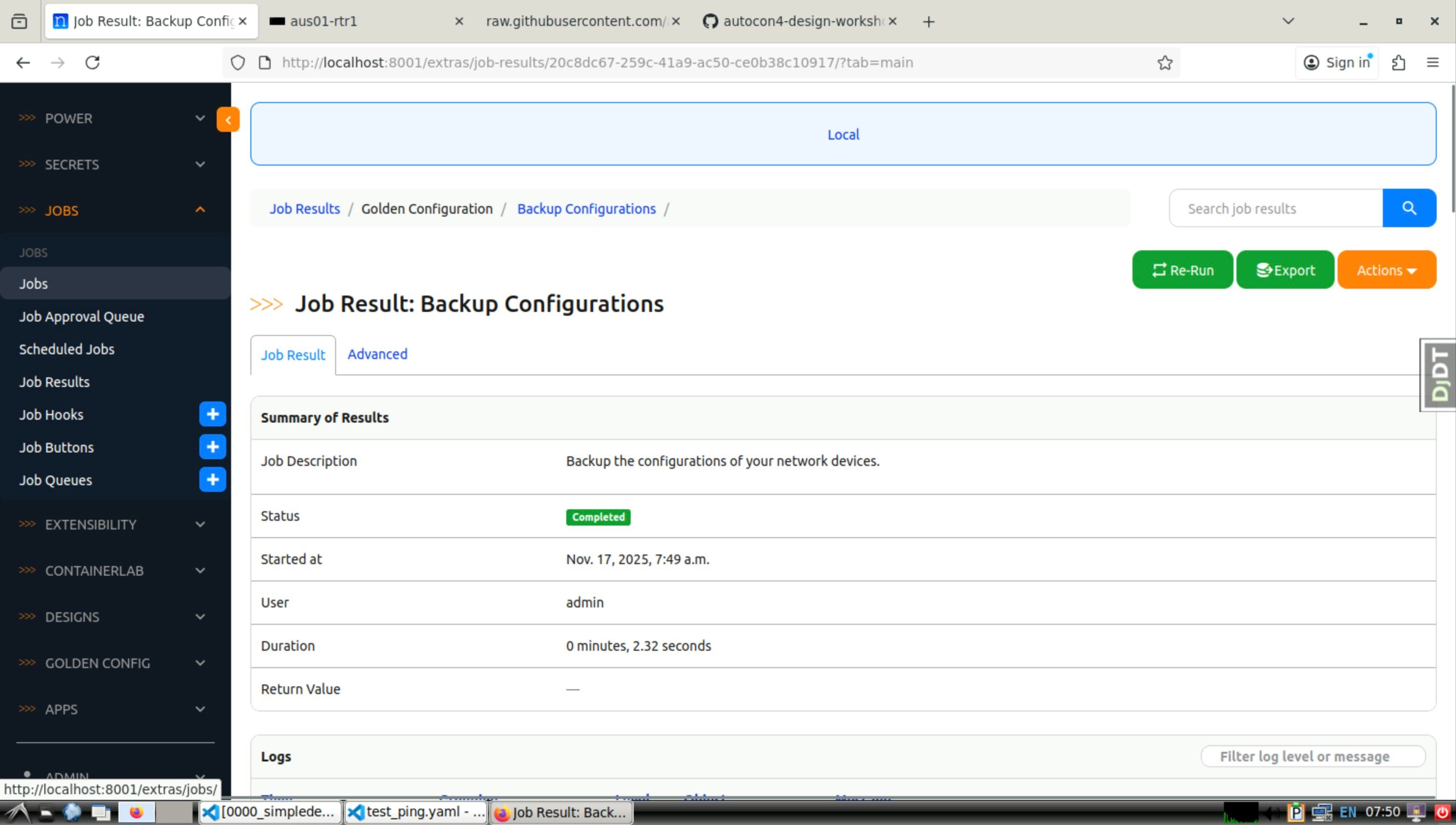Screen dimensions: 1456x825
Task: Expand the CONTAINERLAB sidebar section
Action: point(113,570)
